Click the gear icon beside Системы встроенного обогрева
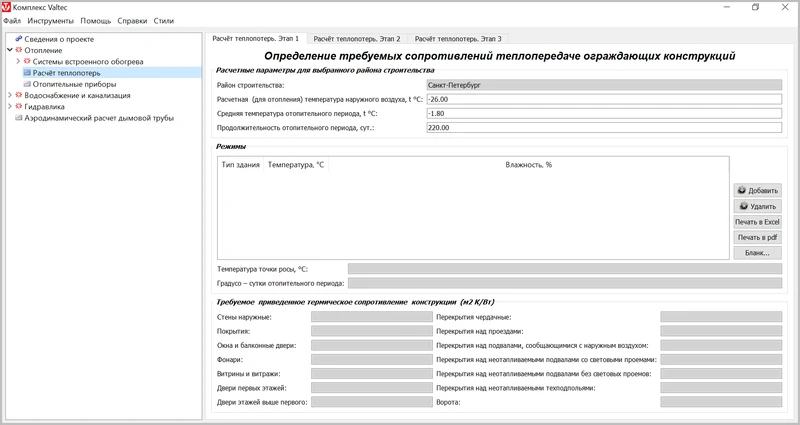The image size is (800, 425). tap(27, 62)
